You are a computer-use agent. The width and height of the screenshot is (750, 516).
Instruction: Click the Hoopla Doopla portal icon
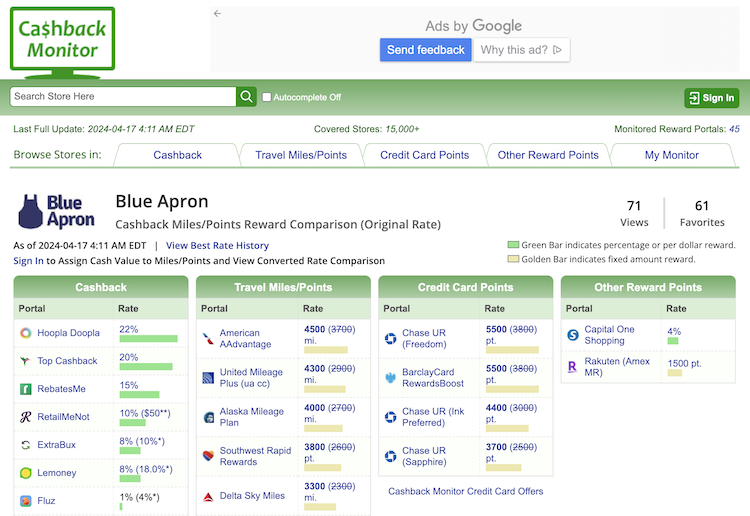[26, 333]
